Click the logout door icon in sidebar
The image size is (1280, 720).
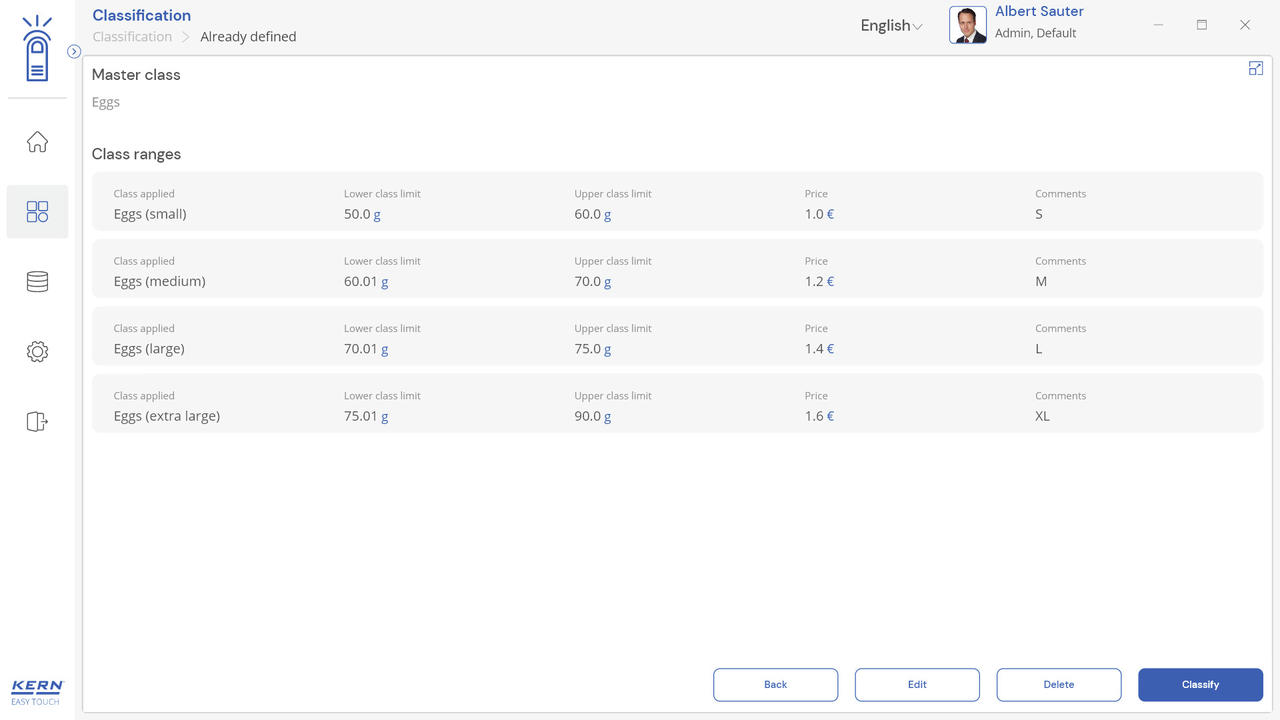37,422
